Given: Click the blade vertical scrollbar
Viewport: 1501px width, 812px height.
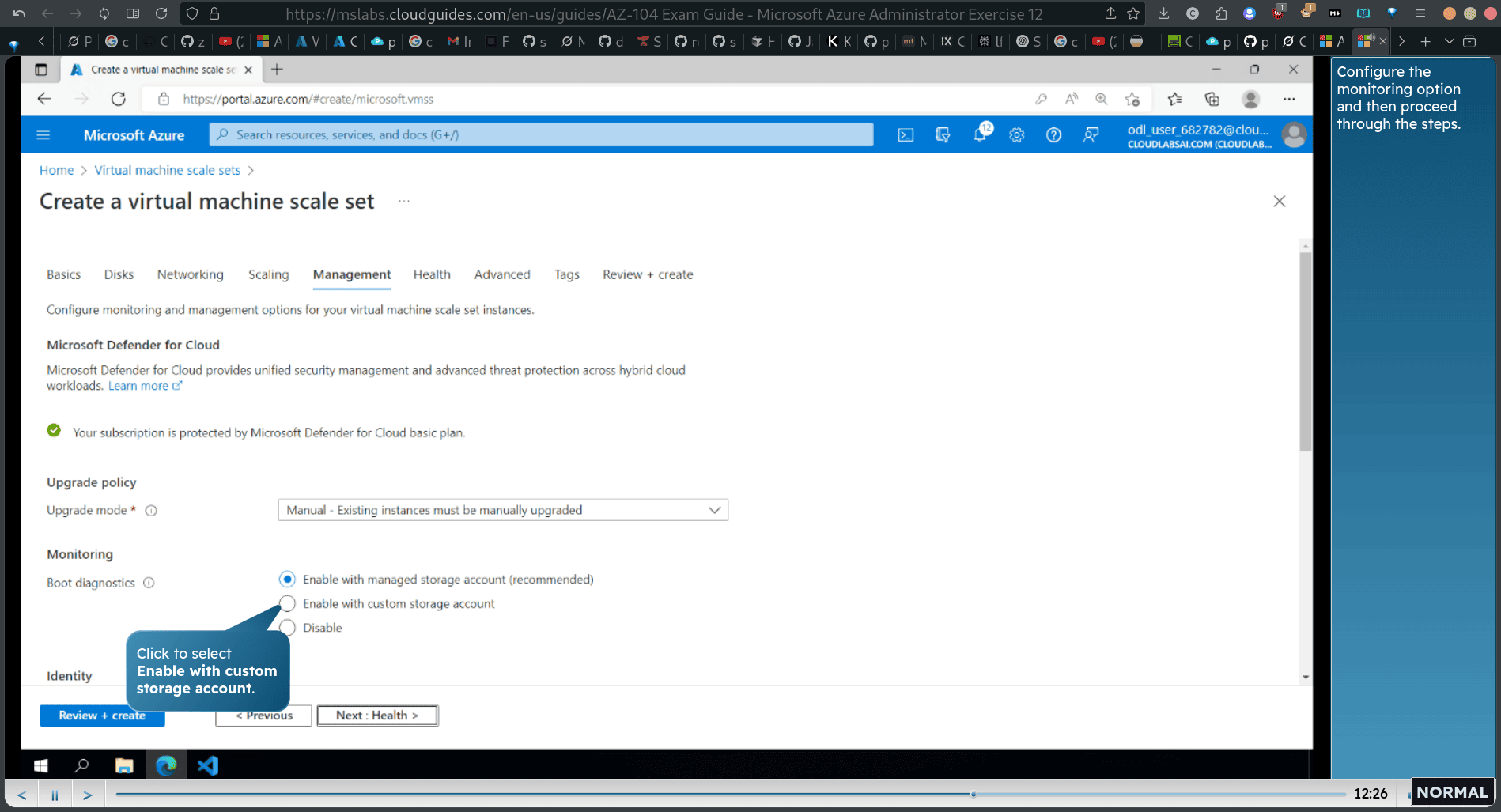Looking at the screenshot, I should pos(1305,352).
